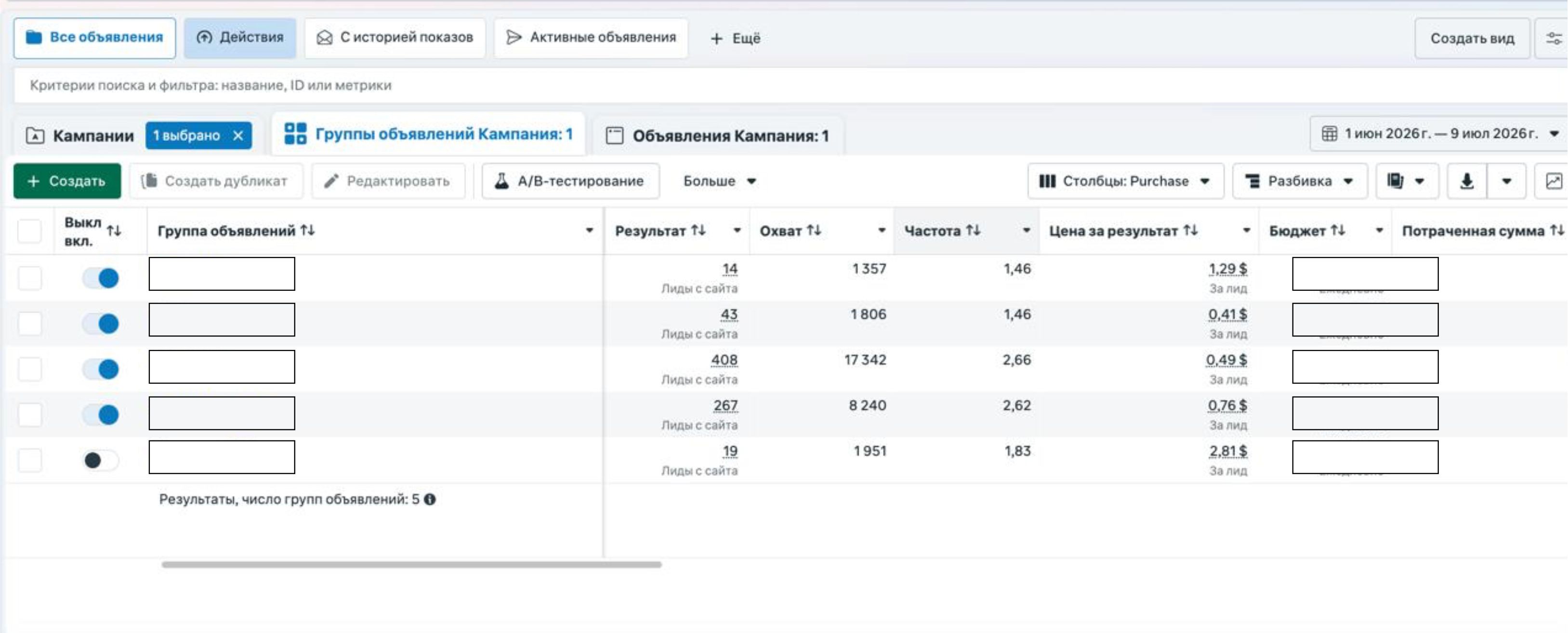Turn off ad set with 14 results
Viewport: 1568px width, 633px height.
click(x=101, y=278)
